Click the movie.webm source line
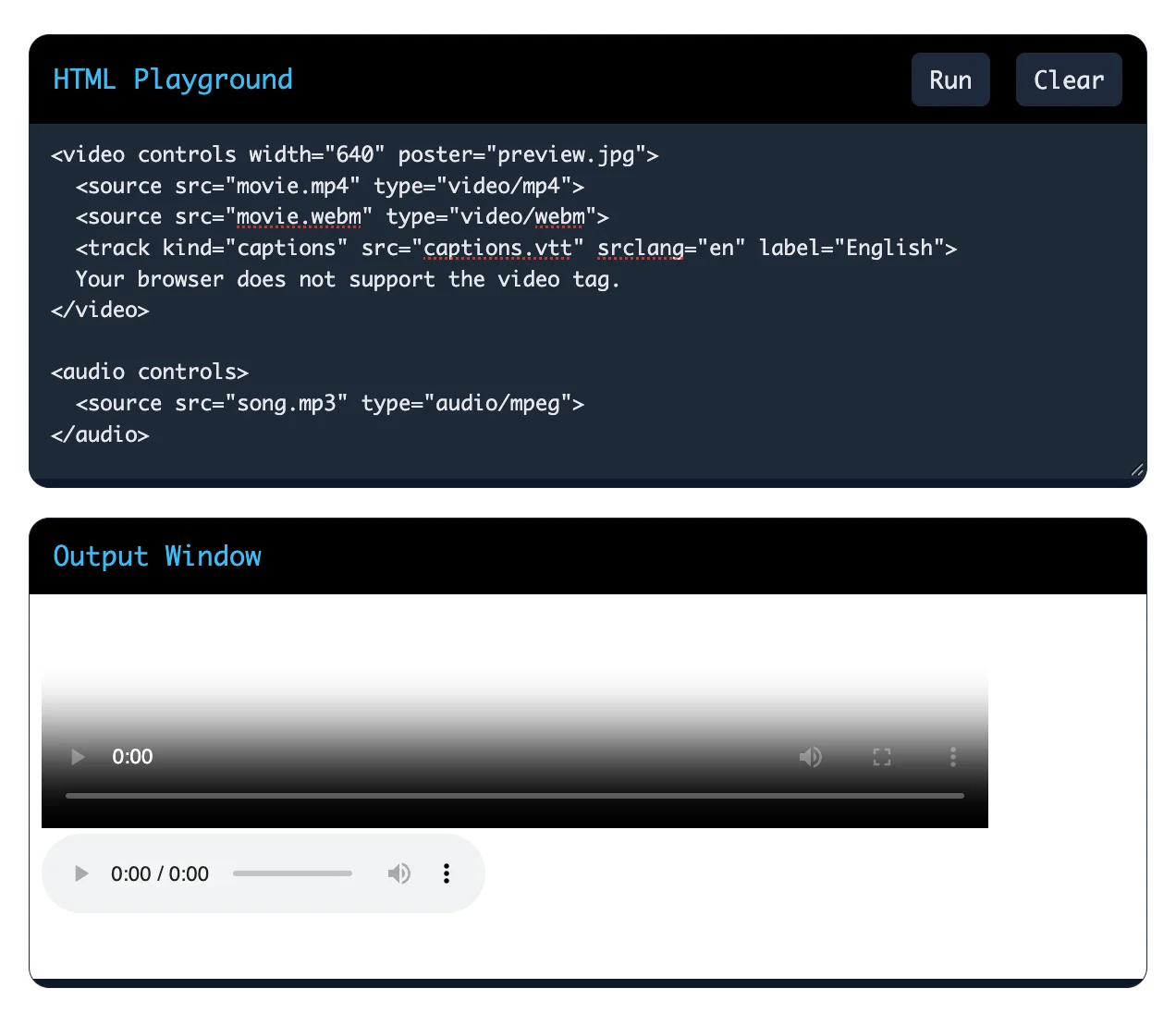The height and width of the screenshot is (1013, 1176). coord(342,217)
